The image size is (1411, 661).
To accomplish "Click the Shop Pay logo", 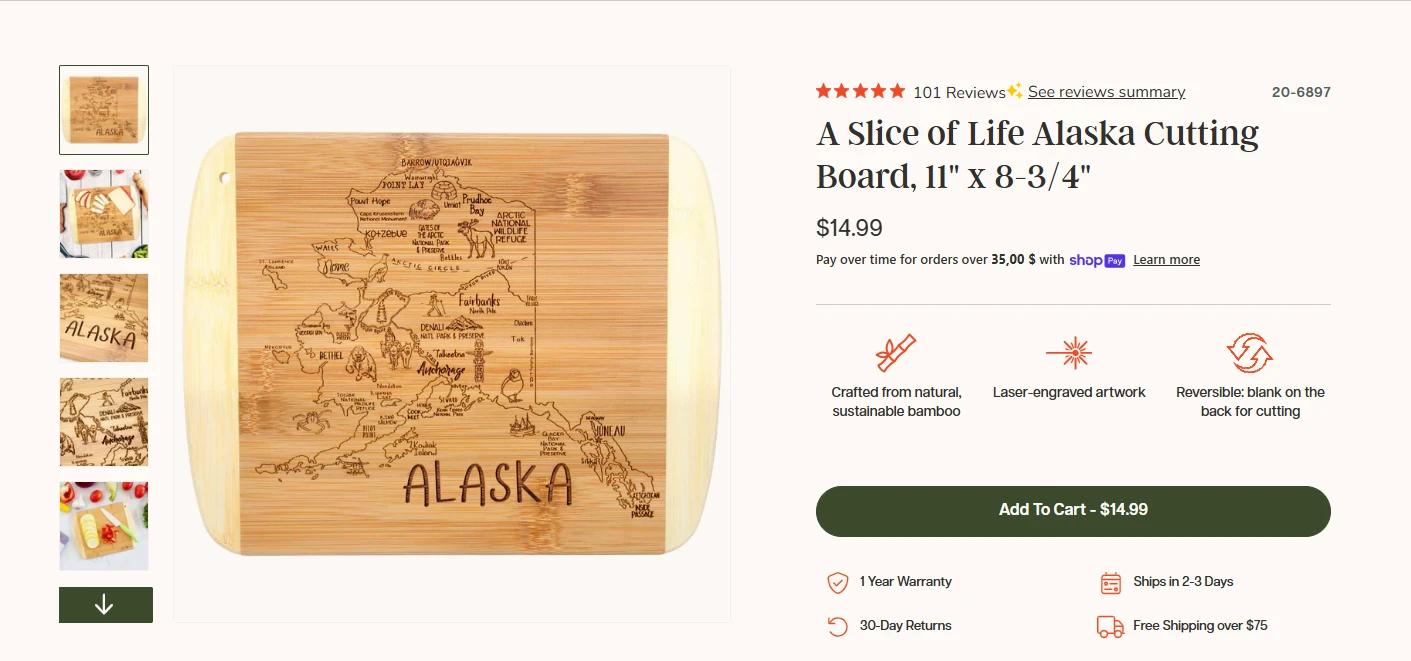I will point(1097,260).
